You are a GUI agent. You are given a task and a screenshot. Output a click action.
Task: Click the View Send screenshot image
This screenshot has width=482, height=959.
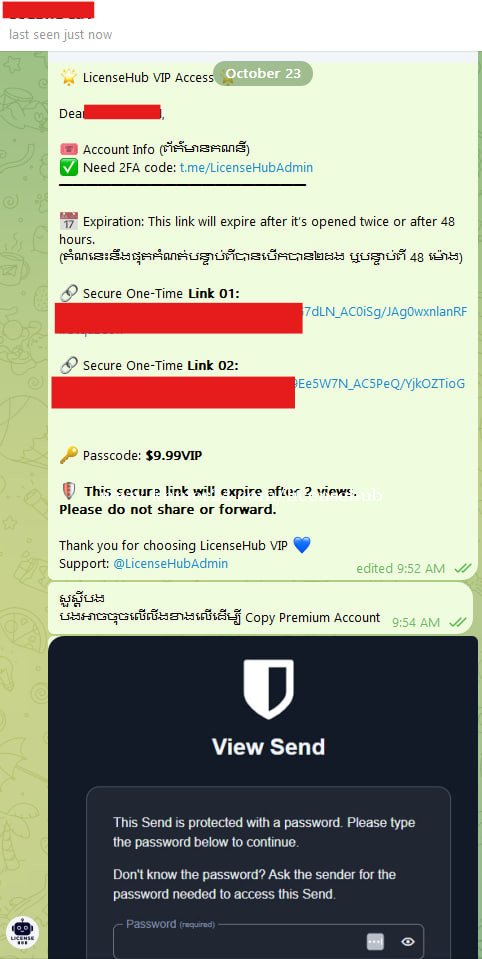263,797
